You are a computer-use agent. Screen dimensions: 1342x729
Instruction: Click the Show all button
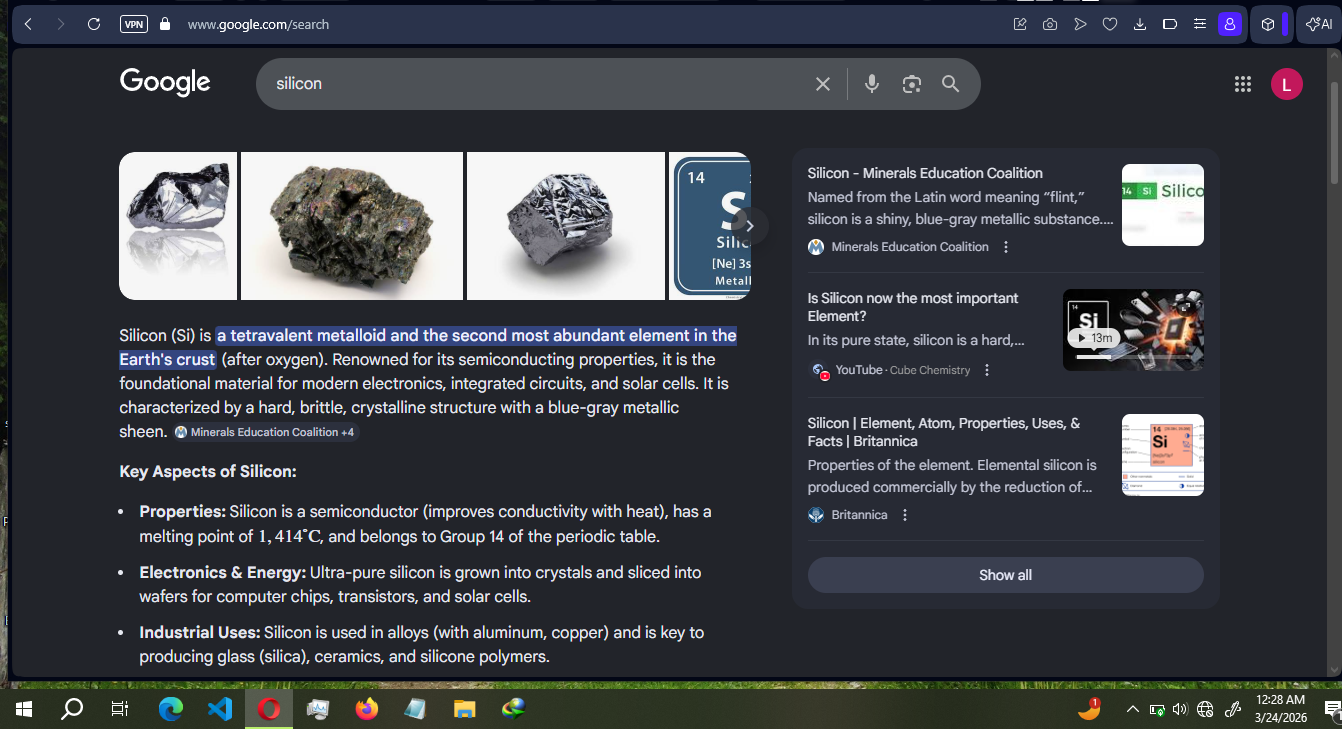1005,575
